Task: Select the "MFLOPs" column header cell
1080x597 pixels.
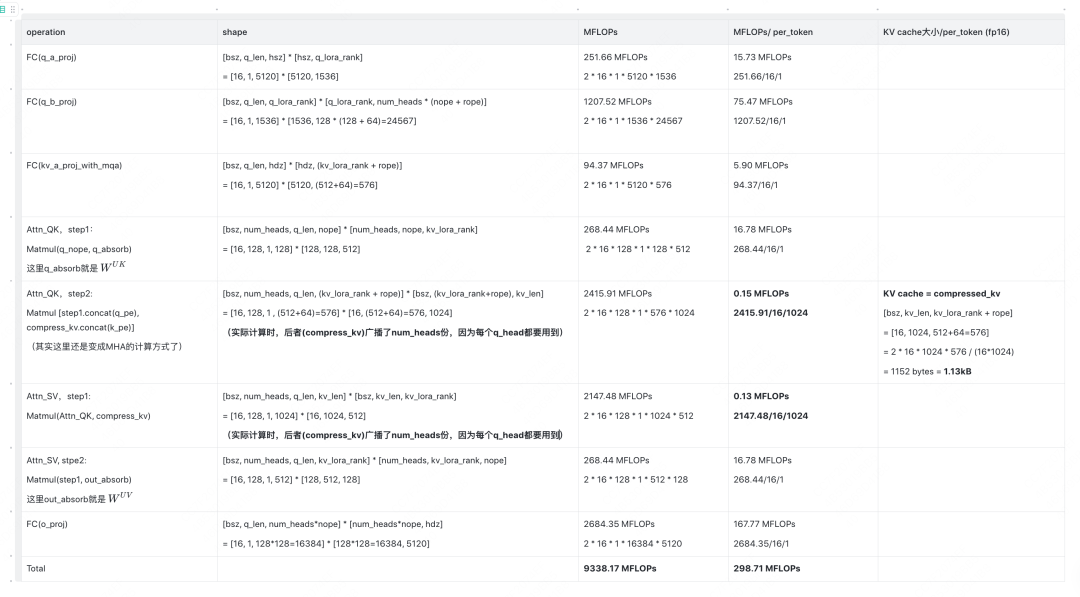Action: (x=653, y=32)
